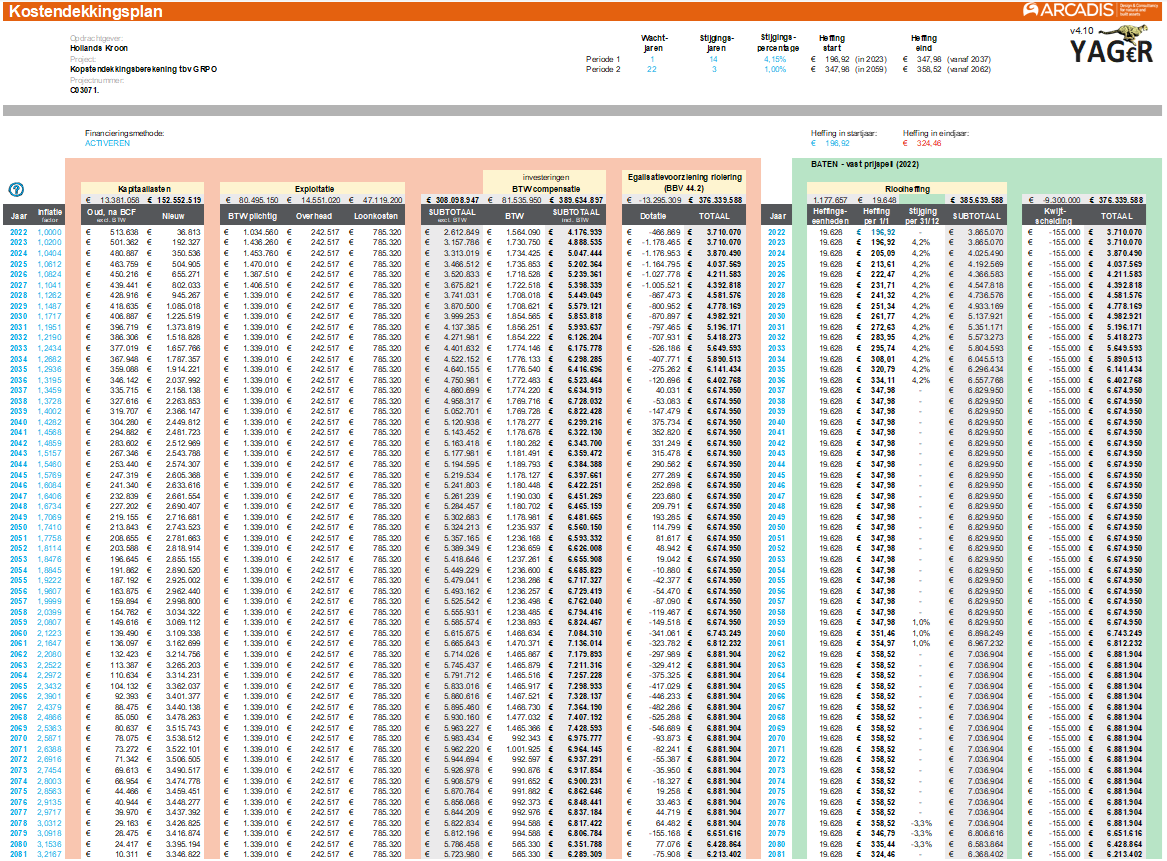
Task: Select Periode 2 Stijgingsjaren value
Action: point(714,69)
